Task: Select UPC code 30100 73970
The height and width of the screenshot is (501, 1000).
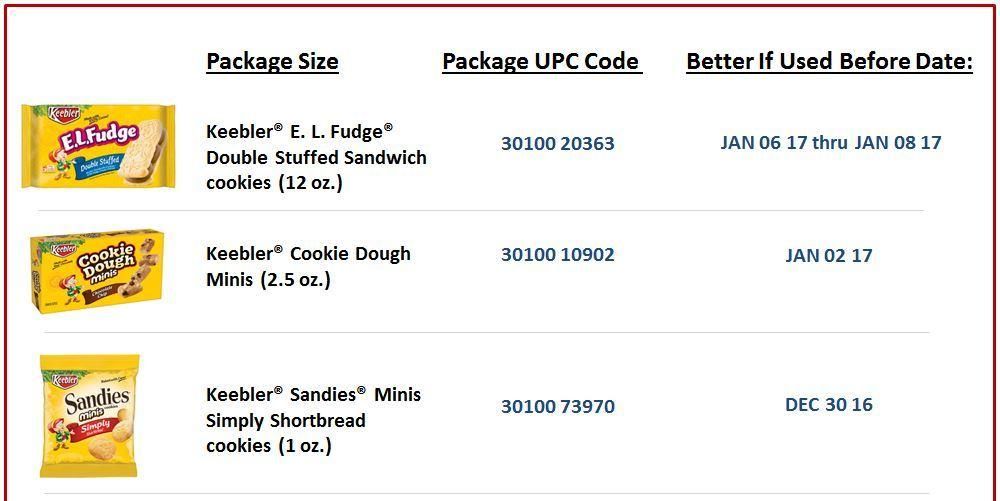Action: point(557,407)
